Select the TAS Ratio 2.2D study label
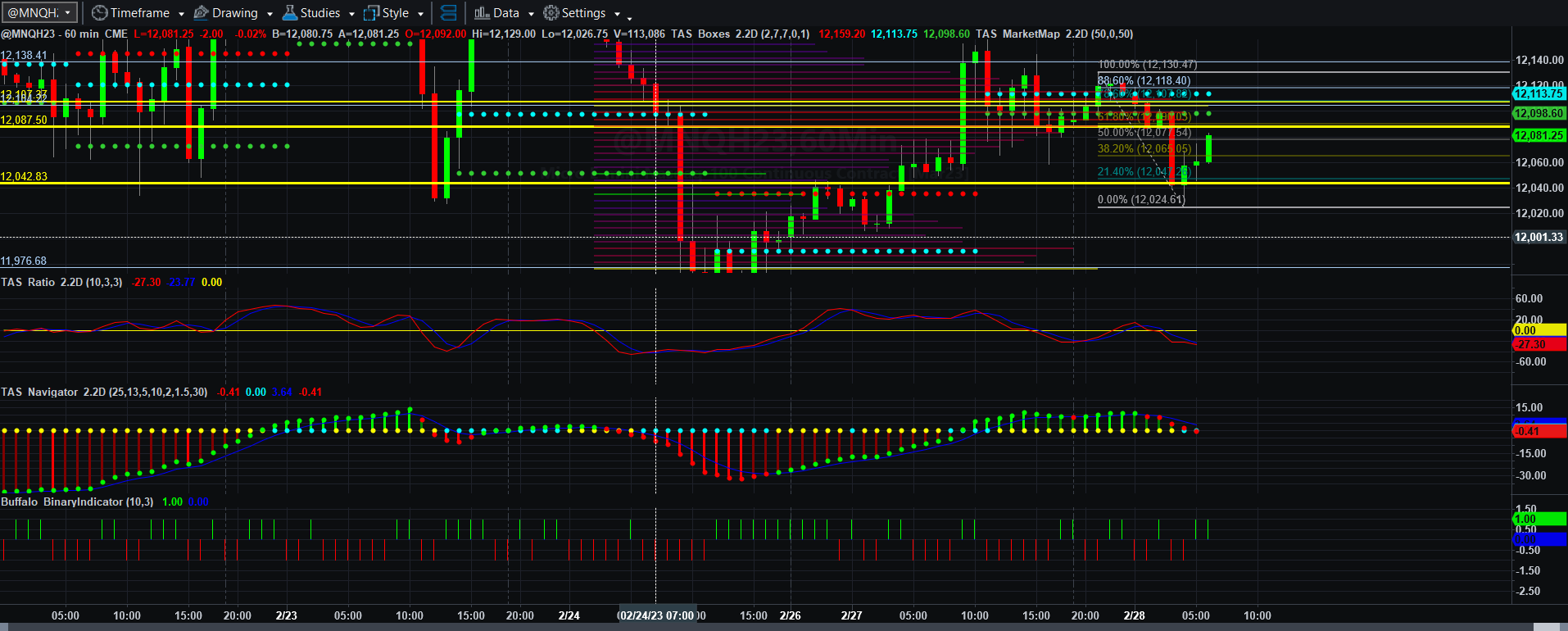The image size is (1568, 631). coord(61,282)
